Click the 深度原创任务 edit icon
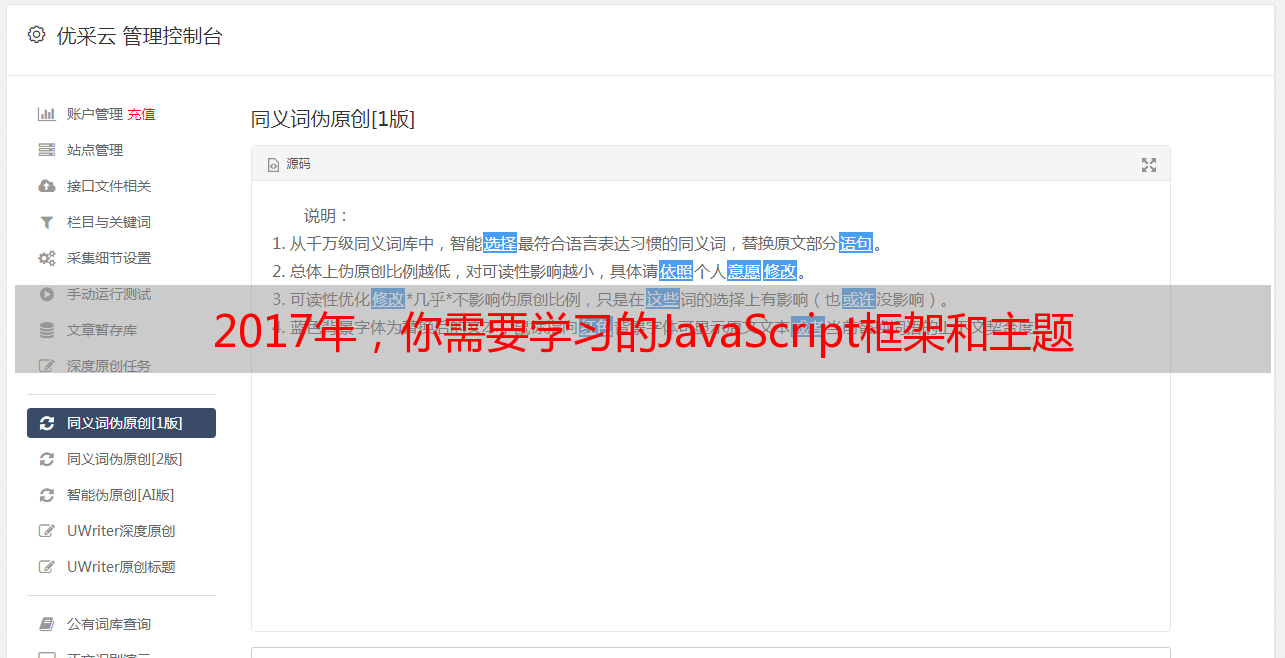 point(46,366)
